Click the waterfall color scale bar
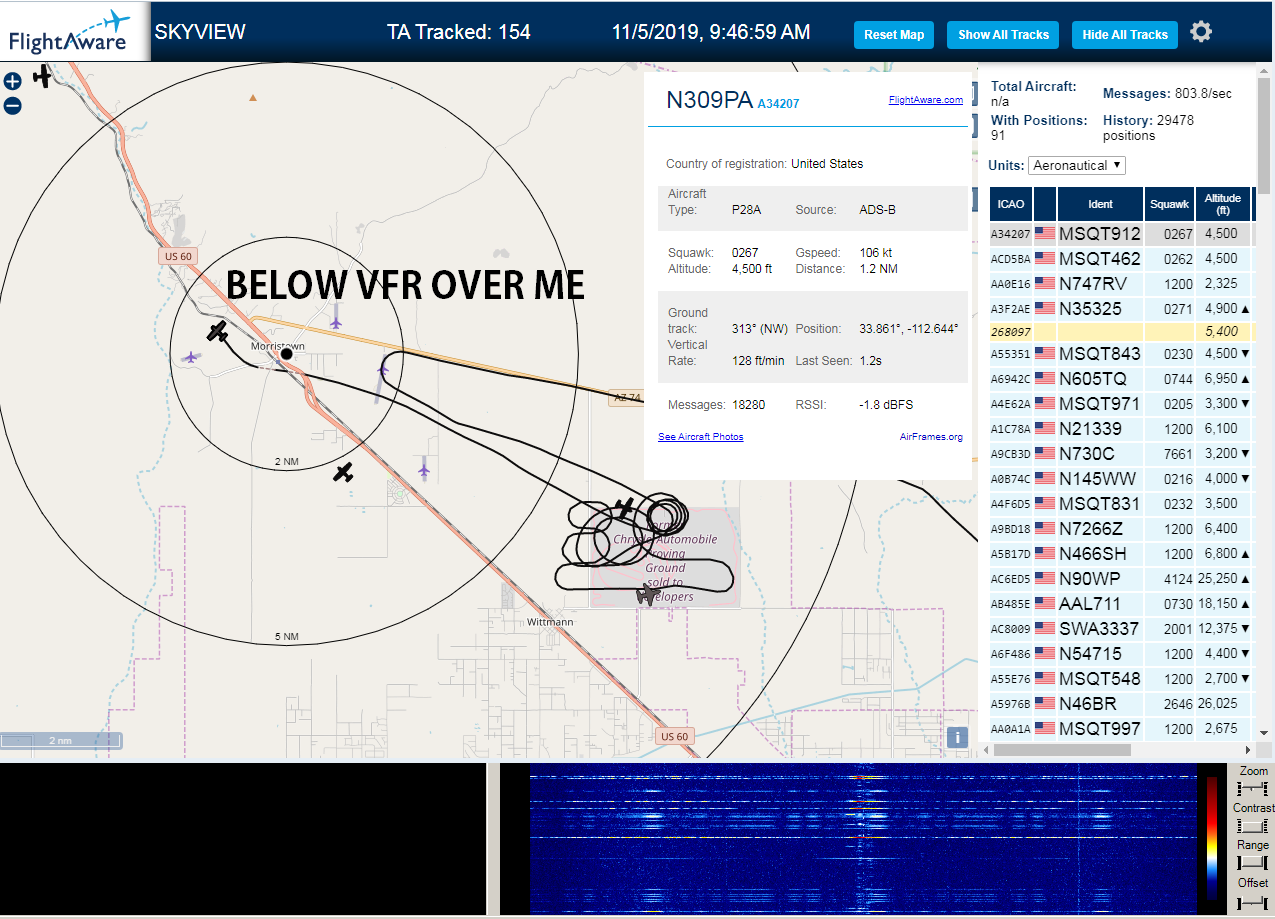1275x919 pixels. (1212, 838)
